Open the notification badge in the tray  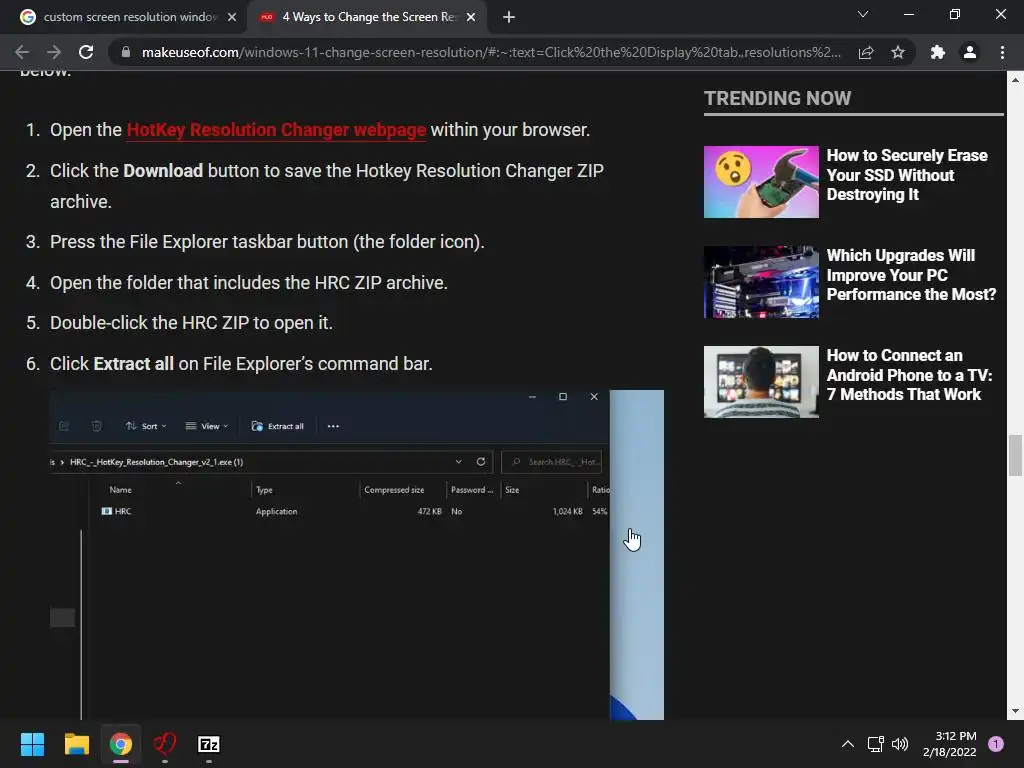996,744
